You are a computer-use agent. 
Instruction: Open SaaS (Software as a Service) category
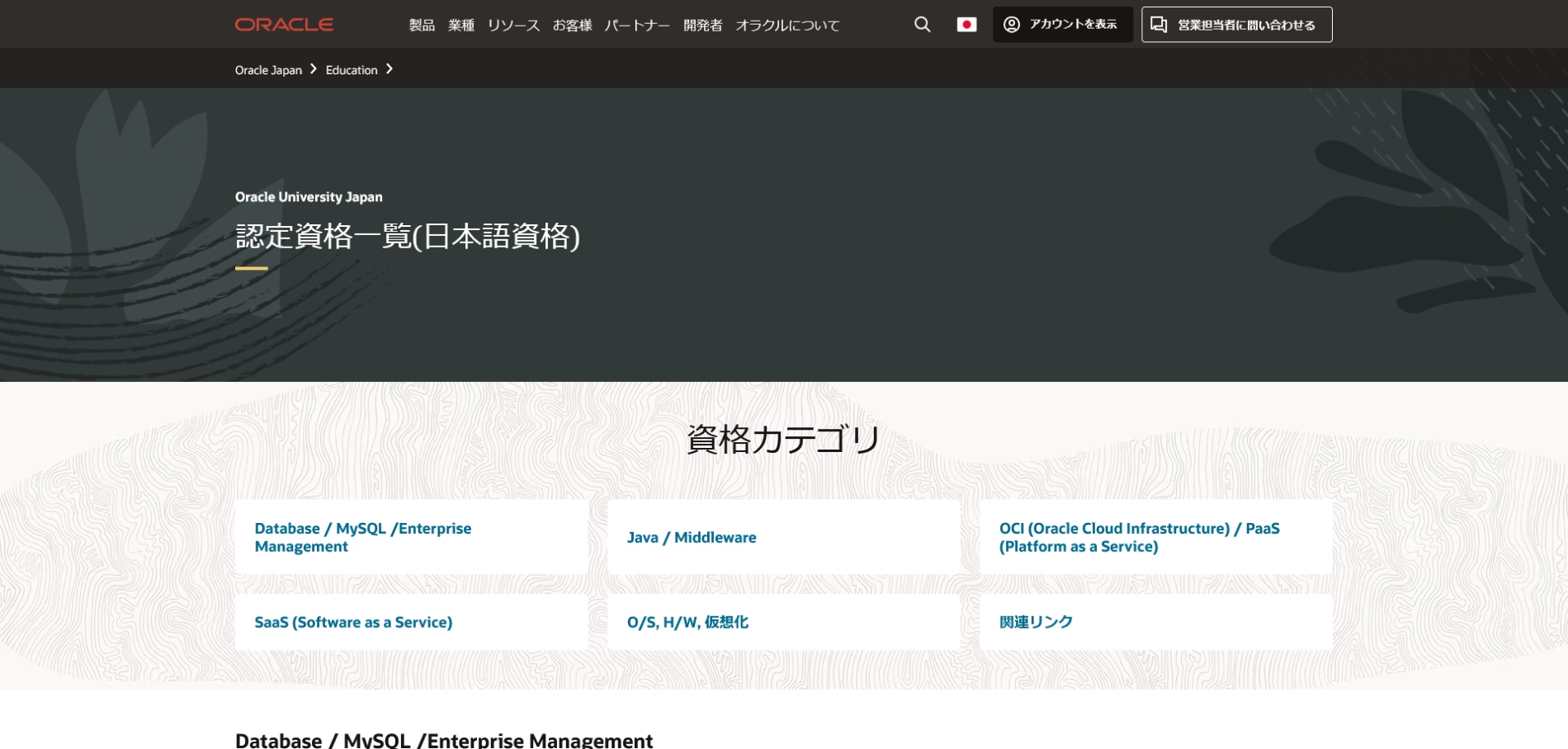pyautogui.click(x=411, y=622)
